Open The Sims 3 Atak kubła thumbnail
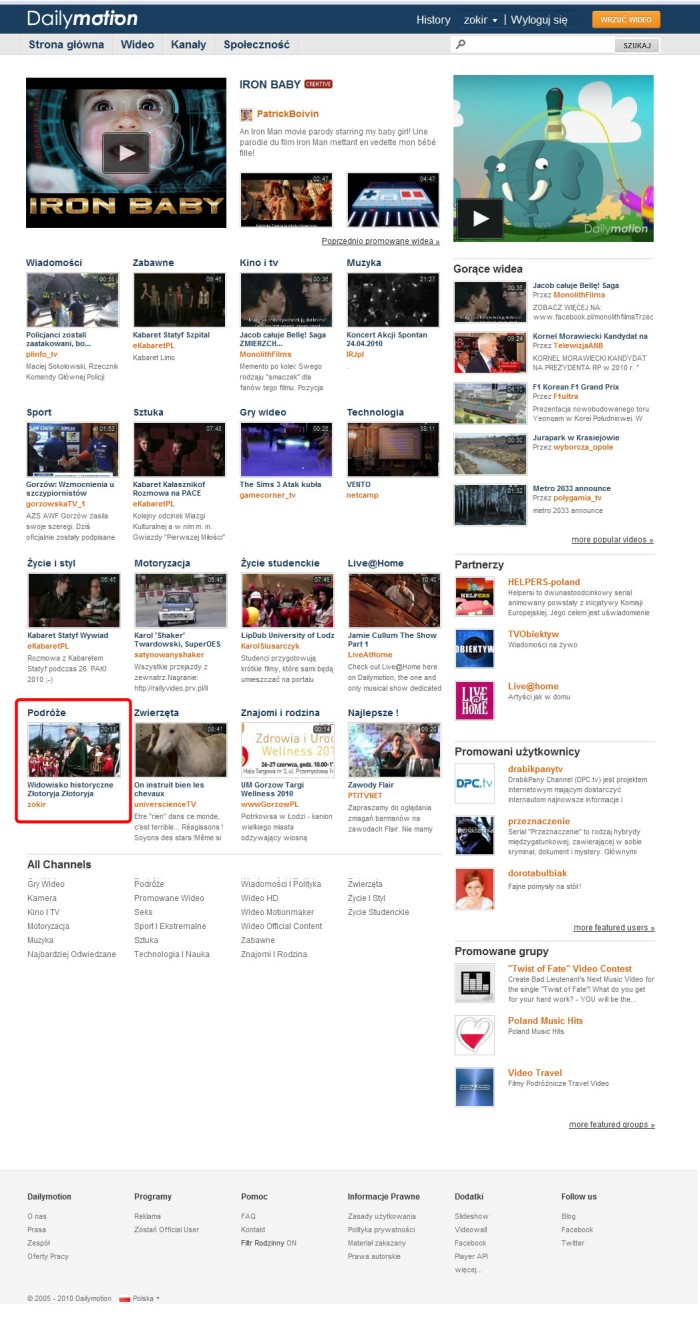The height and width of the screenshot is (1317, 700). [286, 450]
